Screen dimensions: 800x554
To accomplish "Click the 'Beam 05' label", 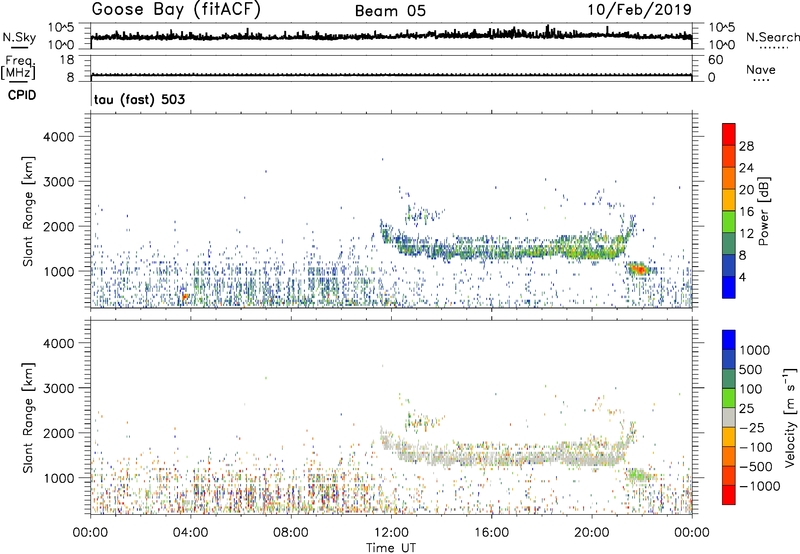I will [390, 11].
